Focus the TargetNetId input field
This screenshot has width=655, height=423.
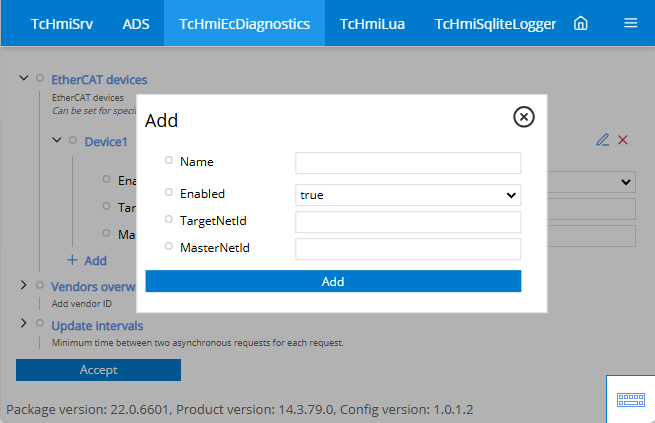tap(408, 222)
